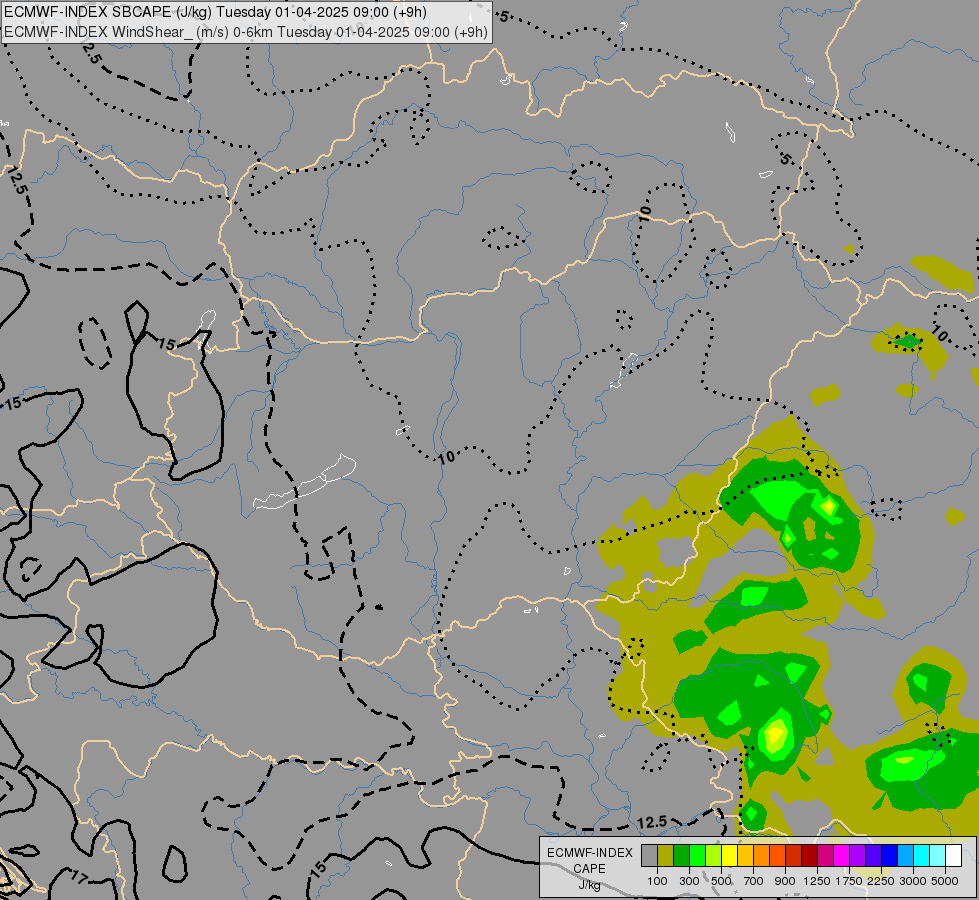Click the legend label '5000'
This screenshot has width=979, height=900.
pyautogui.click(x=945, y=881)
